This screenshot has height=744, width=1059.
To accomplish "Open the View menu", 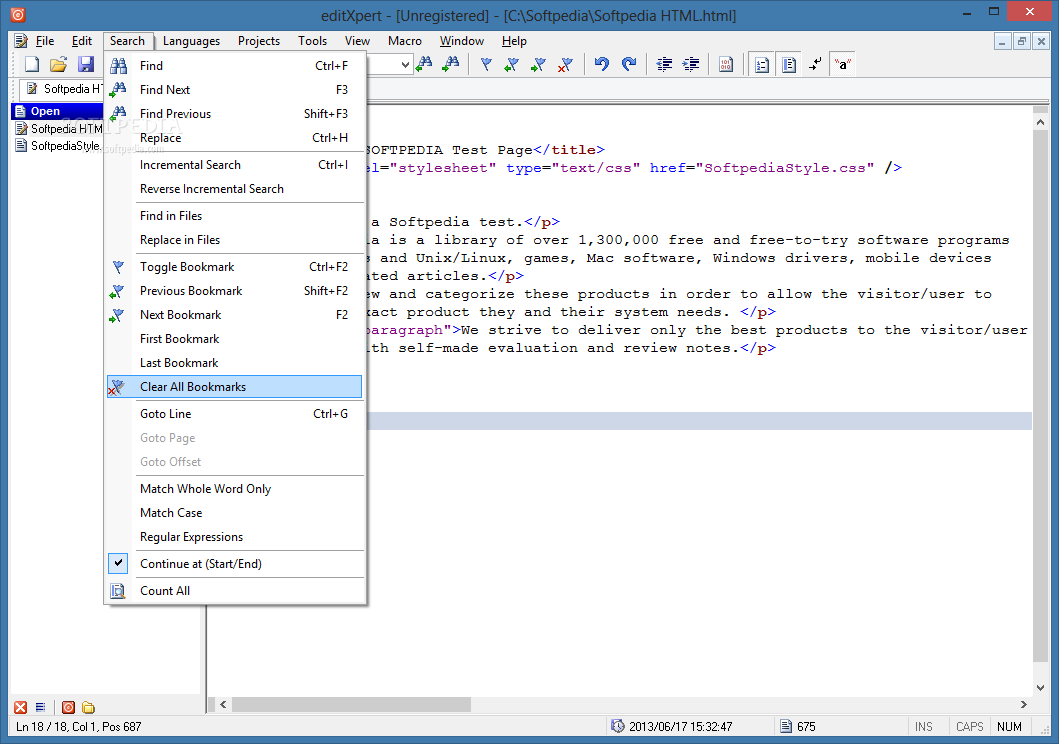I will 357,41.
